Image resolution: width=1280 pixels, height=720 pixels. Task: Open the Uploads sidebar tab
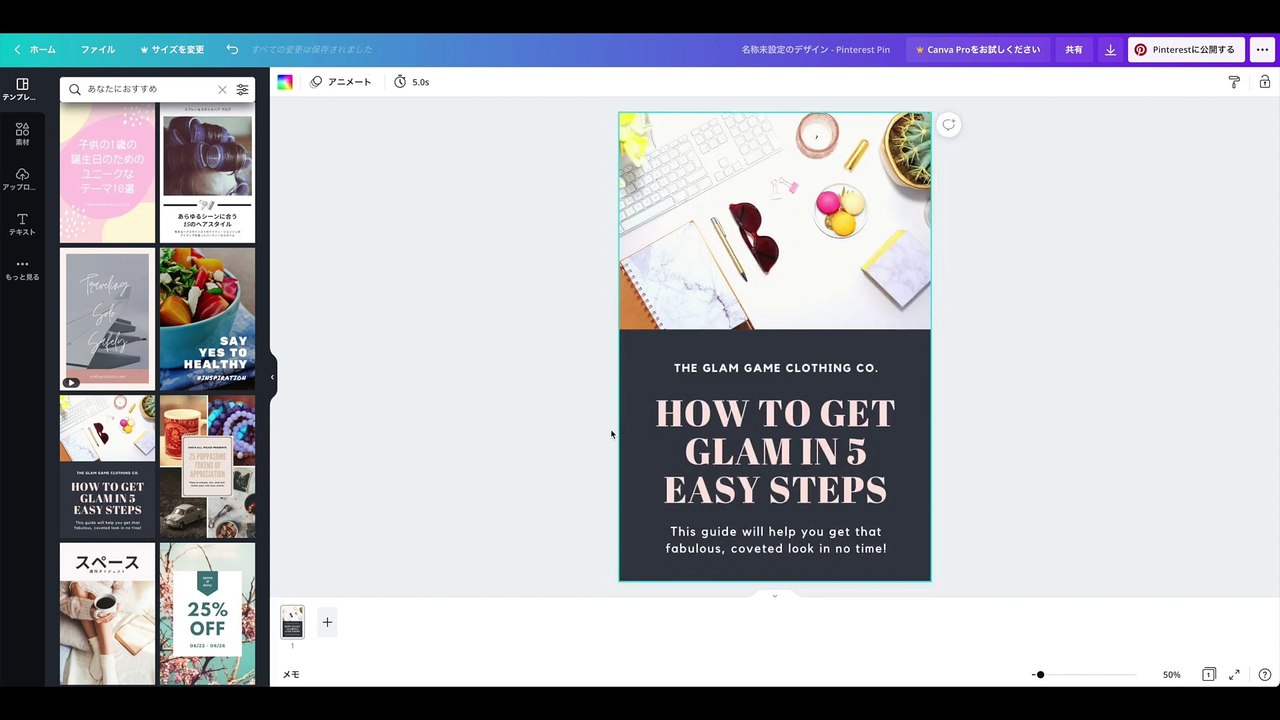click(22, 180)
